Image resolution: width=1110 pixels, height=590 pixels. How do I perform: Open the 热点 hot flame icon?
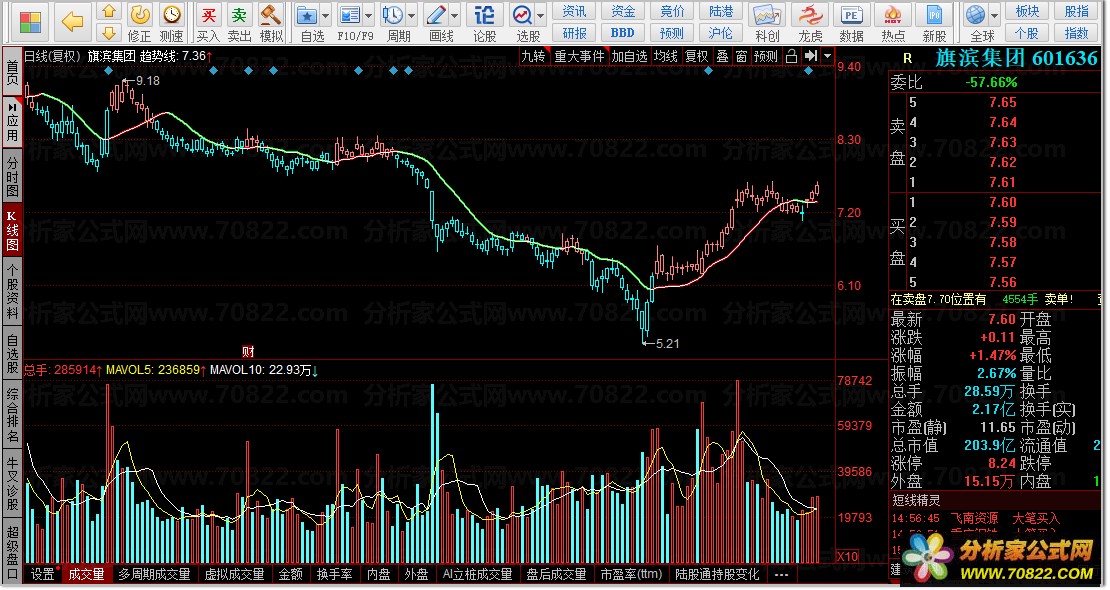(893, 15)
